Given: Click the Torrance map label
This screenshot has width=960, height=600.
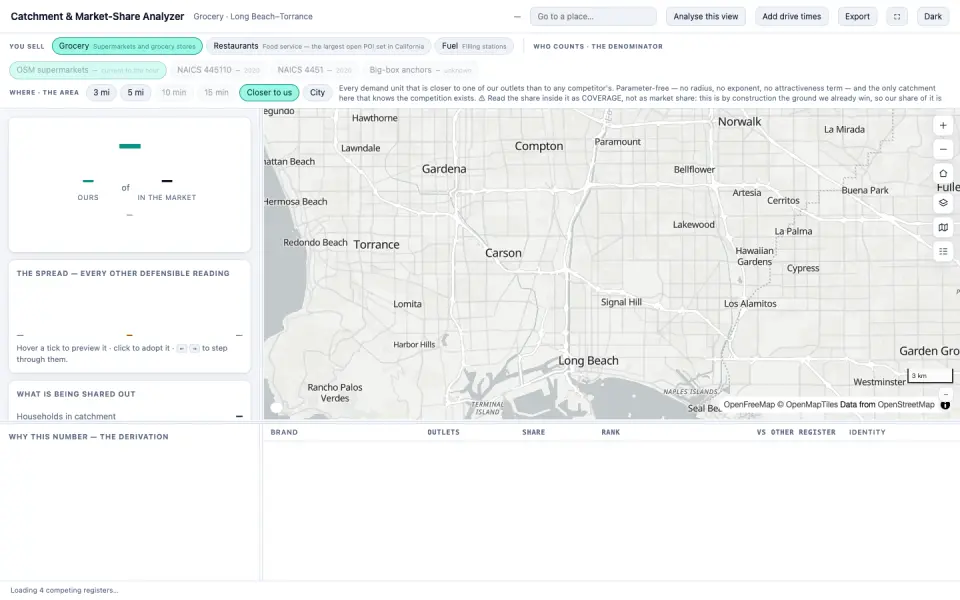Looking at the screenshot, I should 376,244.
